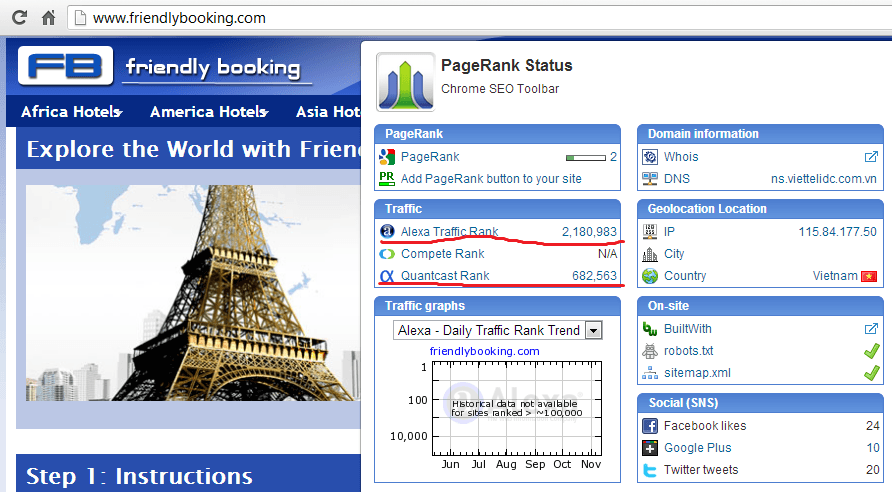Click the Eiffel Tower banner image
Viewport: 892px width, 492px height.
pyautogui.click(x=193, y=293)
